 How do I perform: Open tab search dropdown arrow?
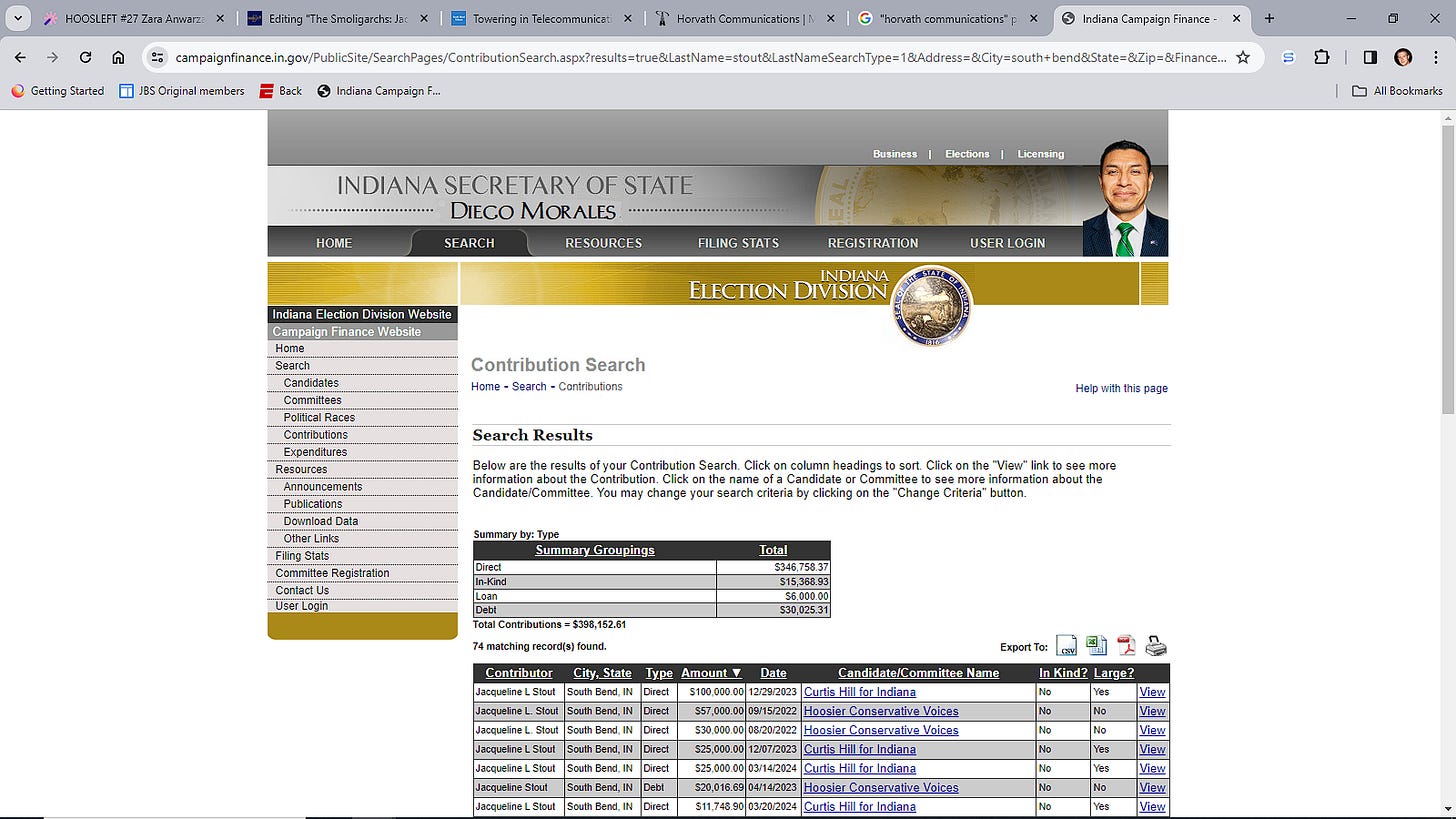(x=18, y=18)
